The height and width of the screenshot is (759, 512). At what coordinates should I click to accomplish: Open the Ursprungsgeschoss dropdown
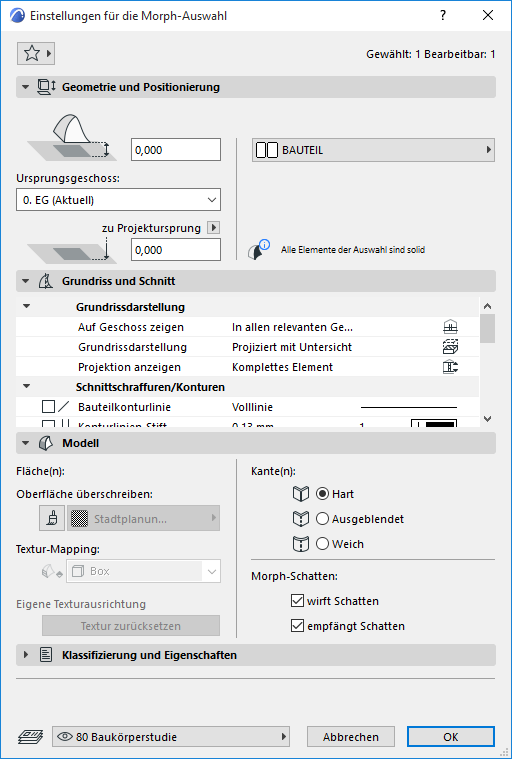pos(119,200)
